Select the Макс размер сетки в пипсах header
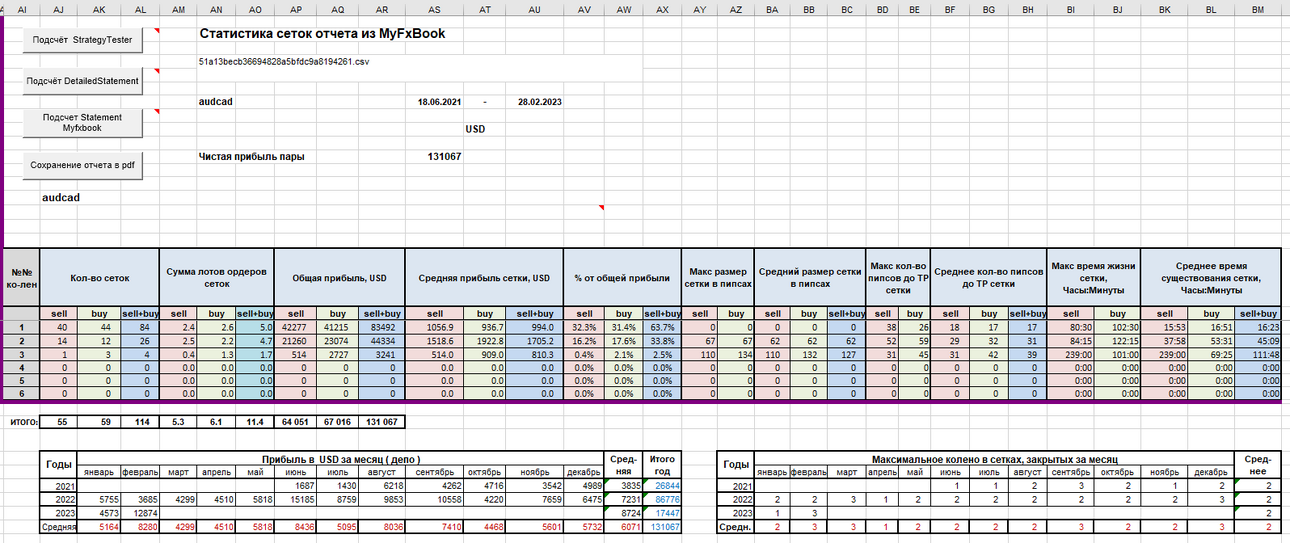1290x543 pixels. [717, 277]
